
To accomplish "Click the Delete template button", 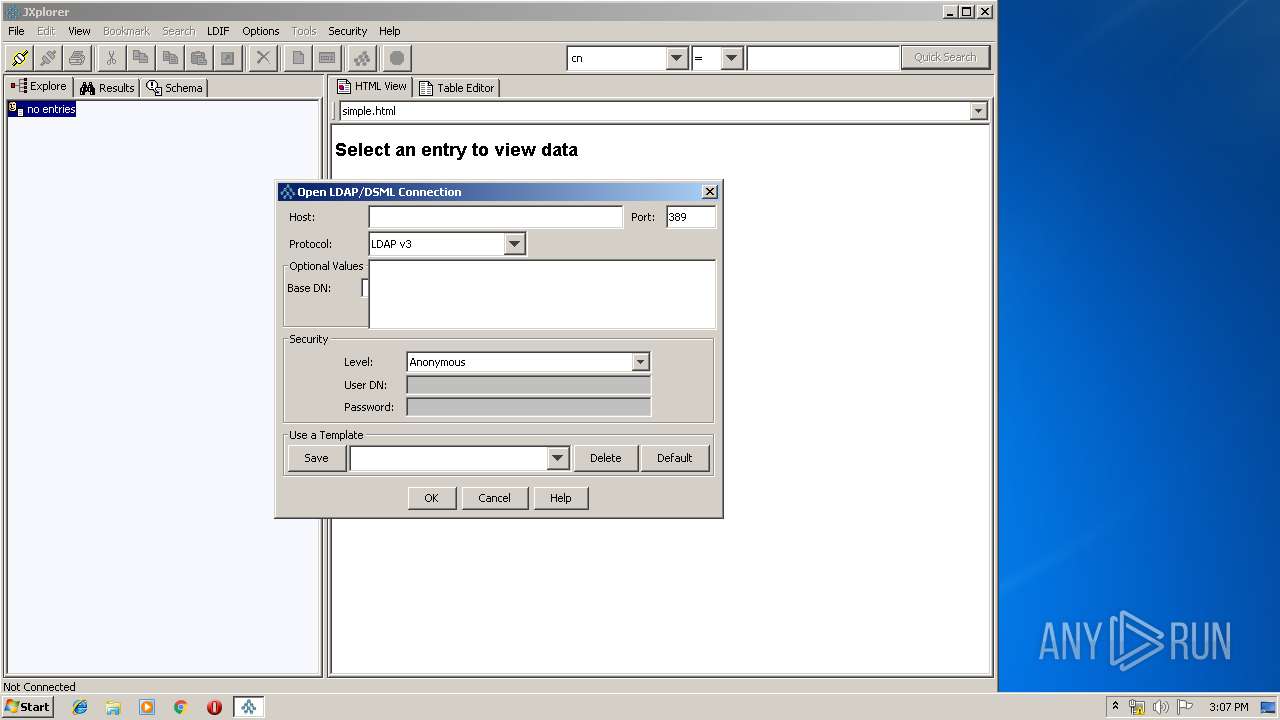I will pos(605,458).
